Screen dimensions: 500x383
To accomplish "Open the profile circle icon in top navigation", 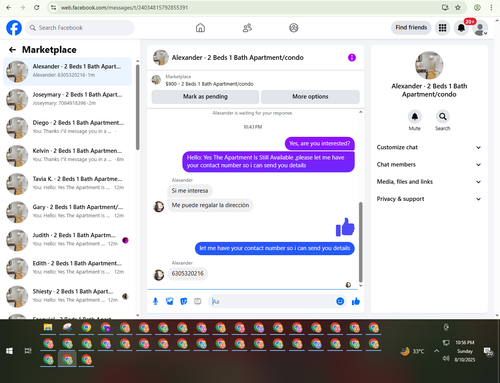I will [x=293, y=28].
